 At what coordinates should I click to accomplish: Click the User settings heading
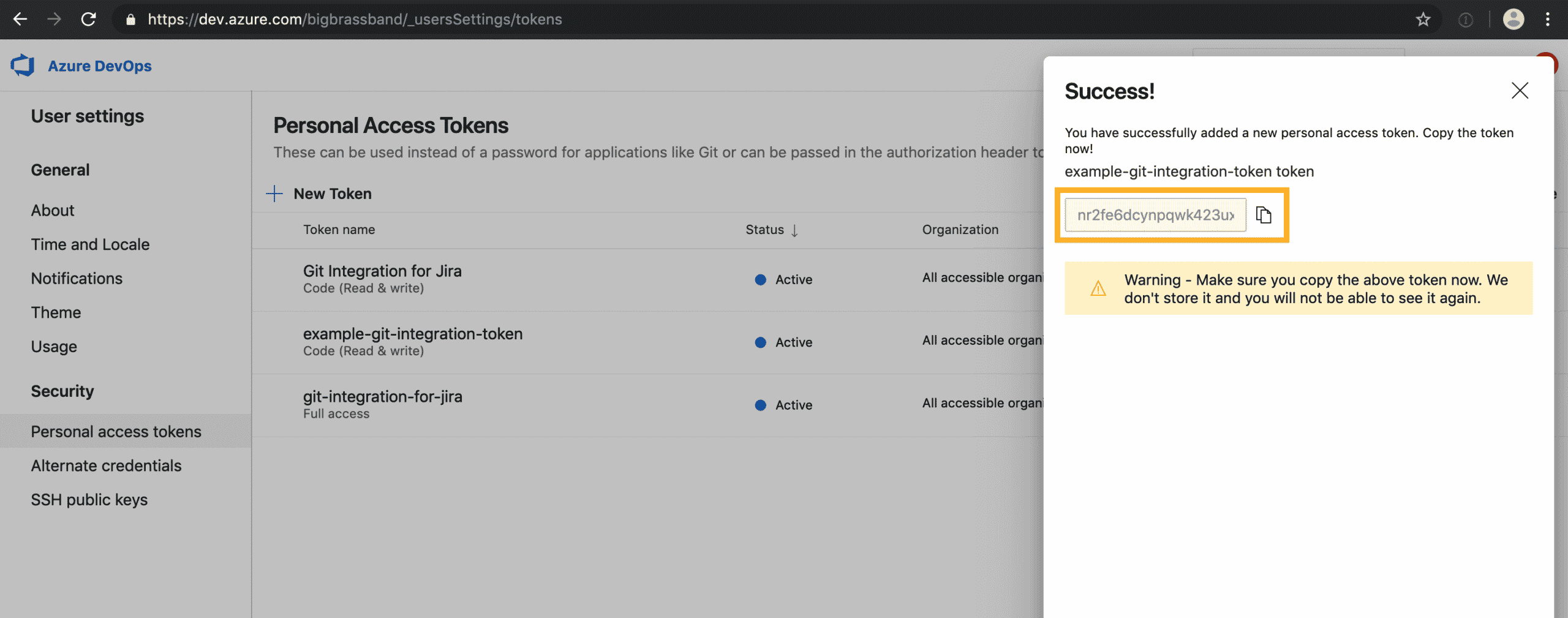point(88,116)
